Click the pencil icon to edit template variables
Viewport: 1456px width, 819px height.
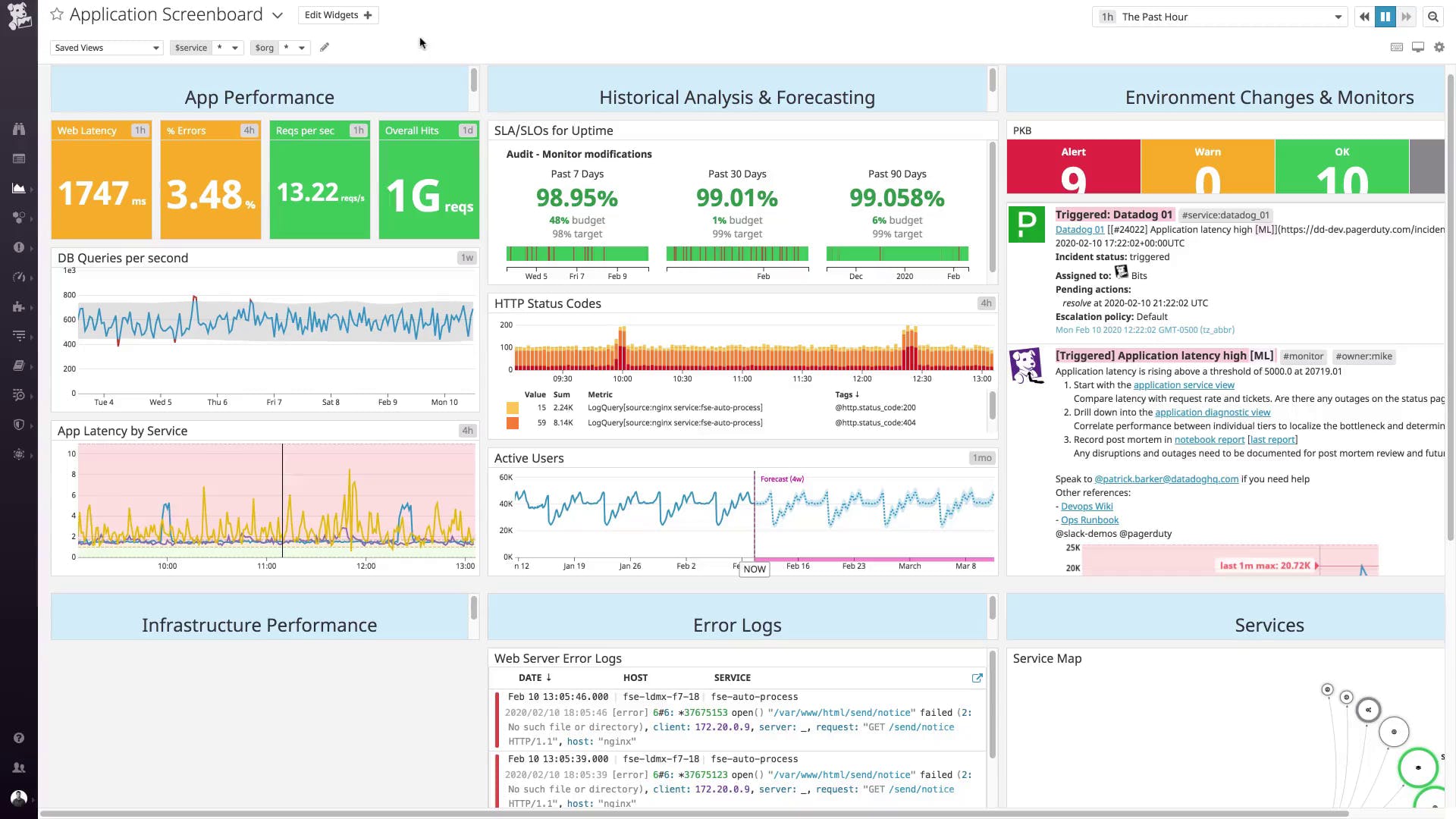click(325, 47)
